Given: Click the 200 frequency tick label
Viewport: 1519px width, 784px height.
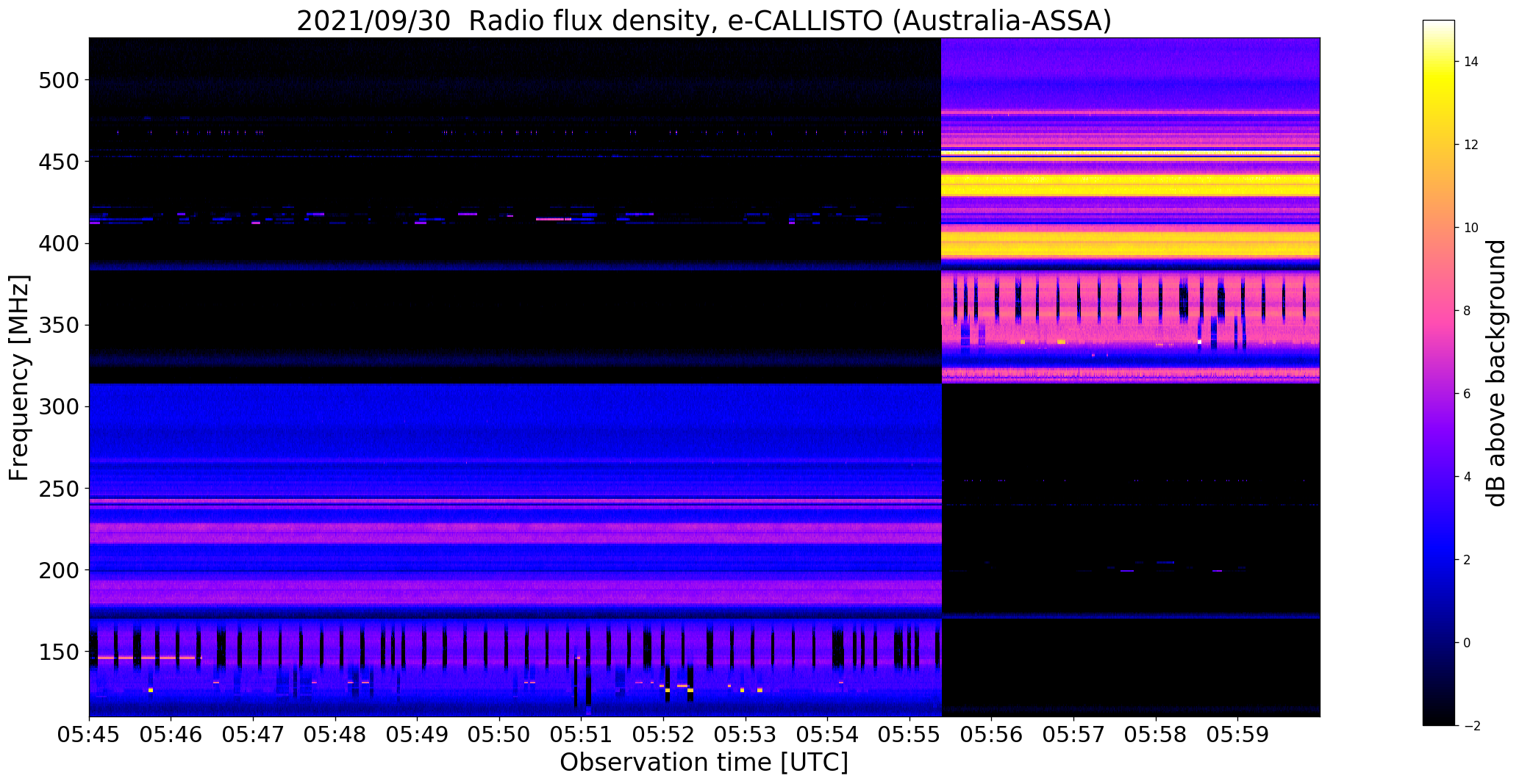Looking at the screenshot, I should point(58,570).
